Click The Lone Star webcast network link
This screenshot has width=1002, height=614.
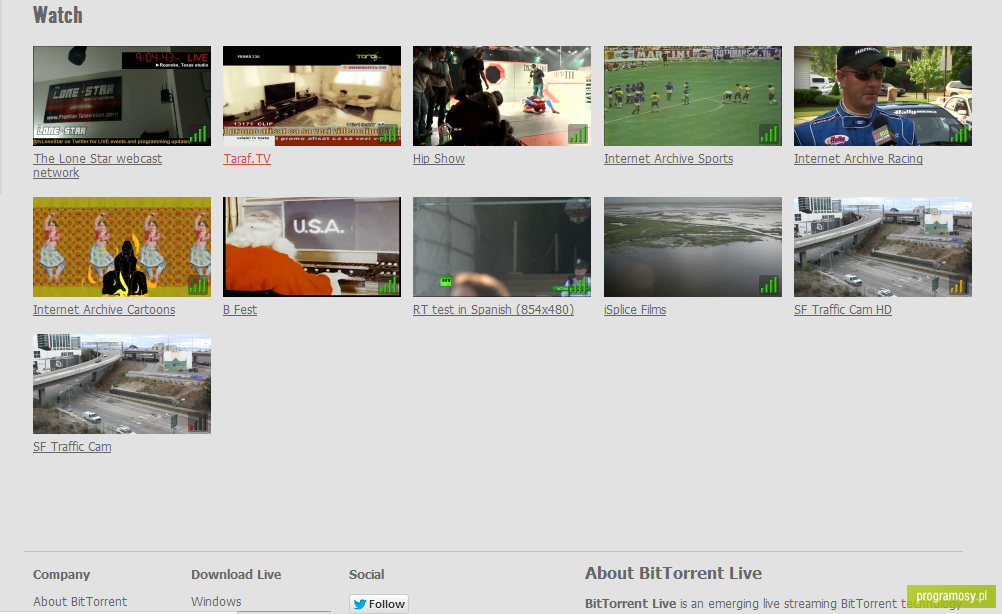97,165
